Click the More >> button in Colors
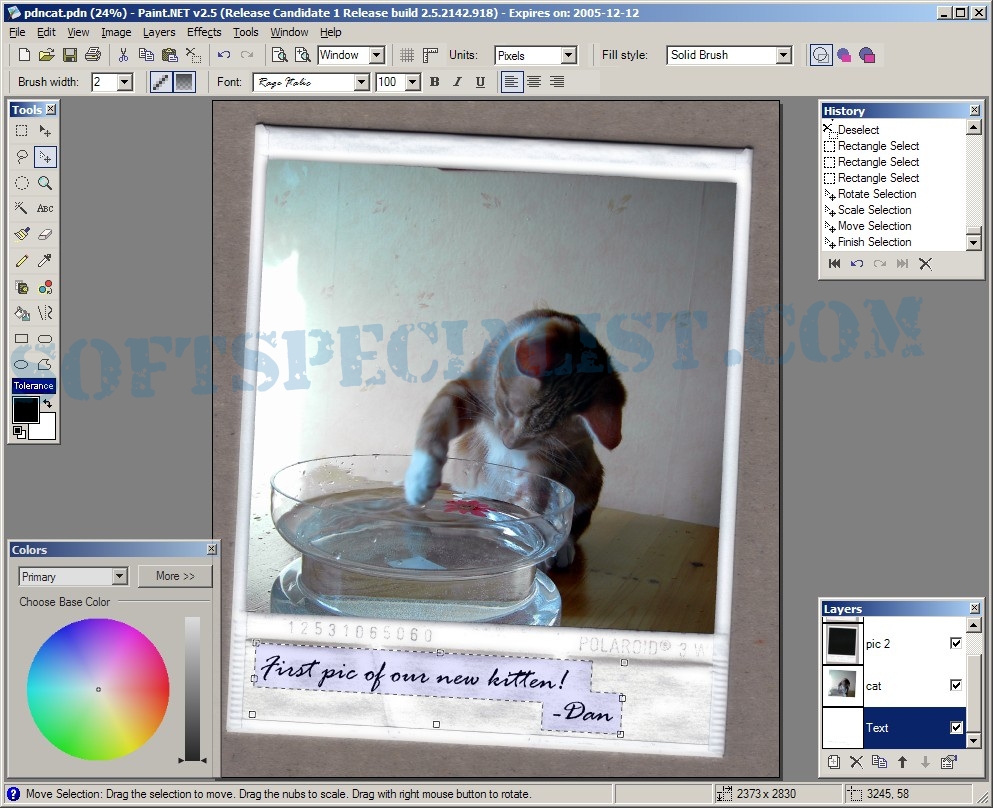Image resolution: width=993 pixels, height=808 pixels. point(175,576)
